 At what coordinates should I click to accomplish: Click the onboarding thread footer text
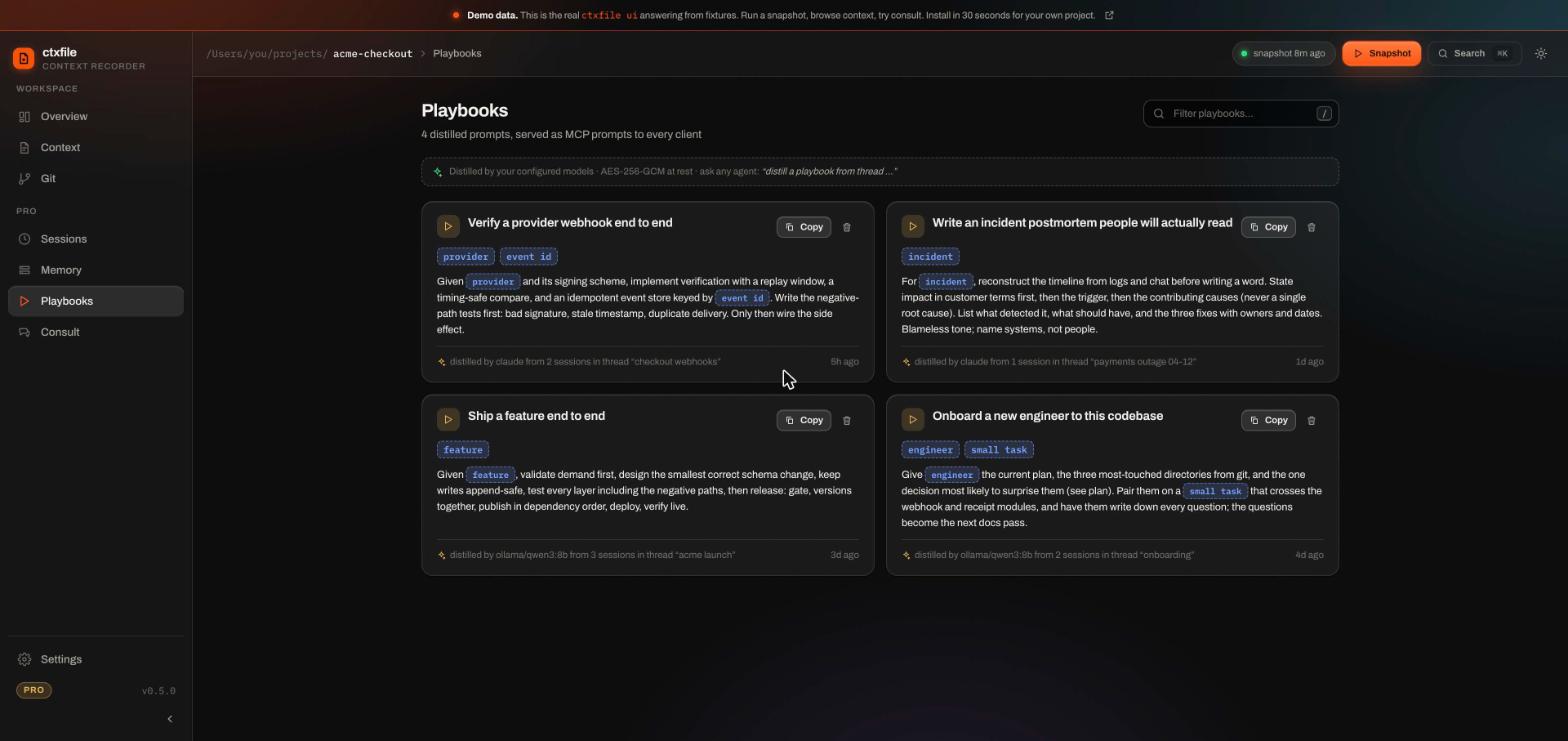(1054, 555)
